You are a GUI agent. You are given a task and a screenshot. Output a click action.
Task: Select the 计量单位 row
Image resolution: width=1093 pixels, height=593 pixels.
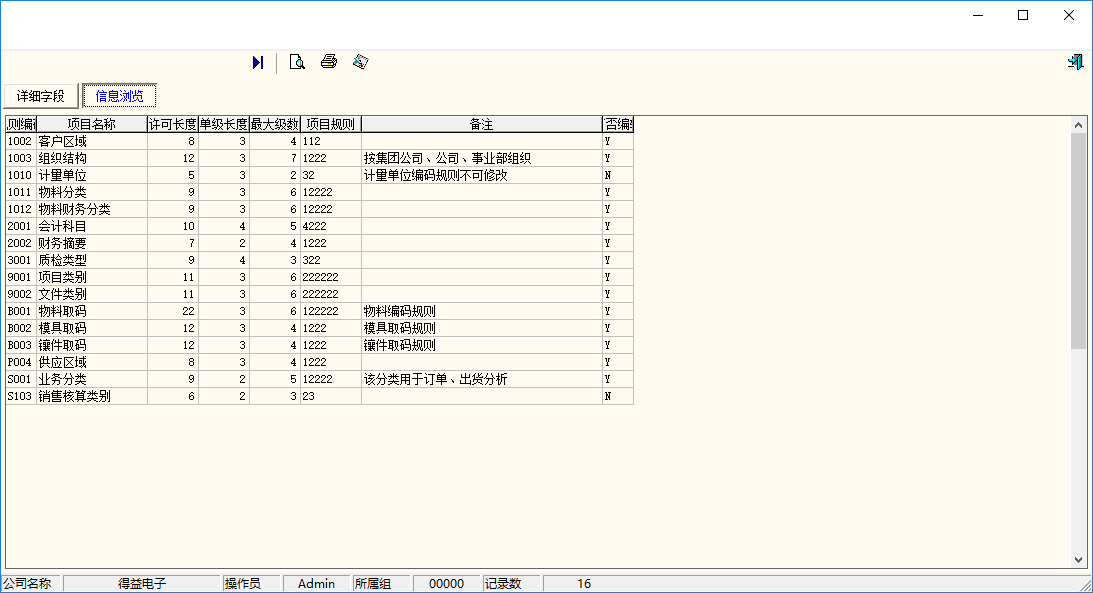(x=319, y=176)
